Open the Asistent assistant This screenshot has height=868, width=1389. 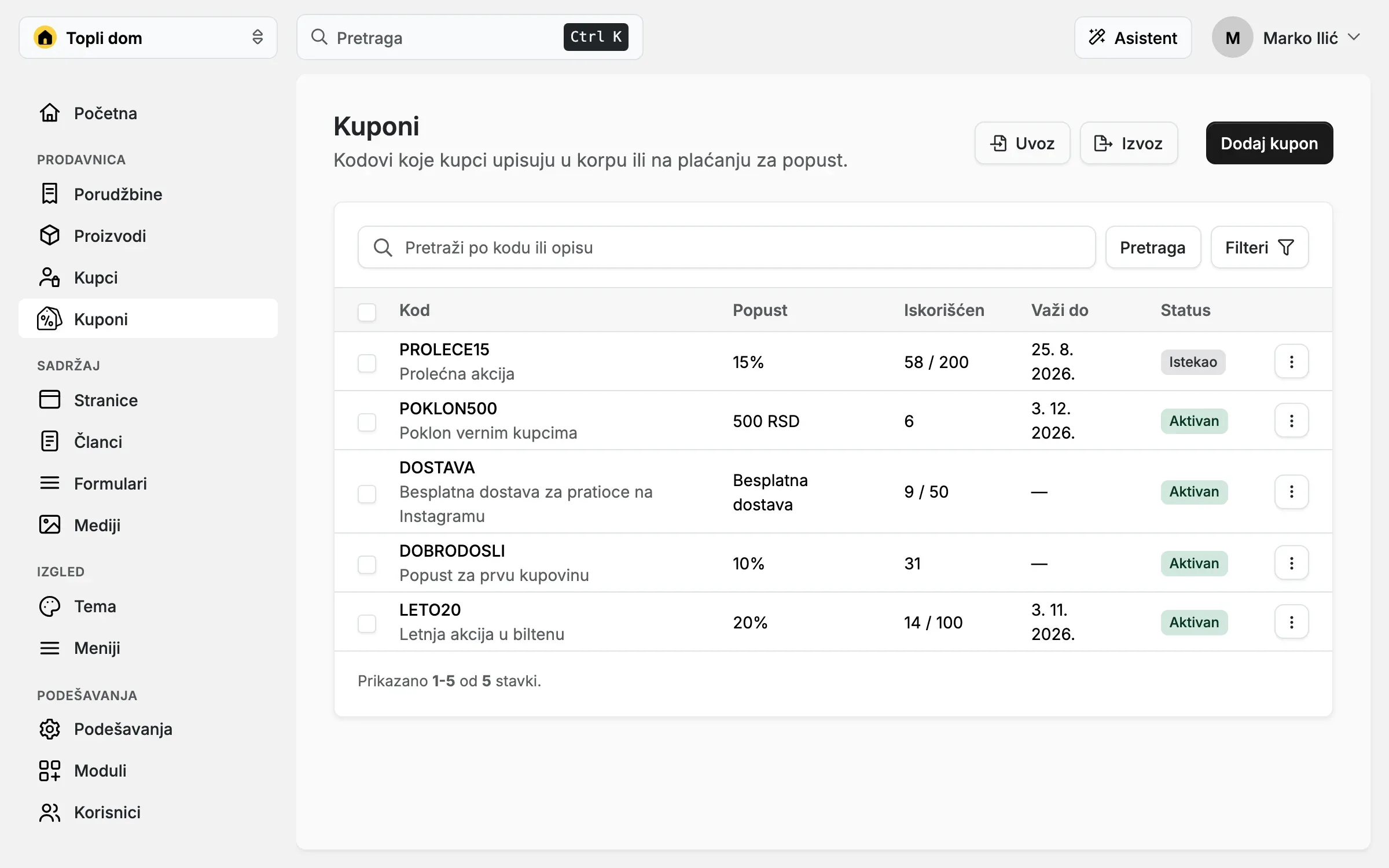click(1133, 38)
